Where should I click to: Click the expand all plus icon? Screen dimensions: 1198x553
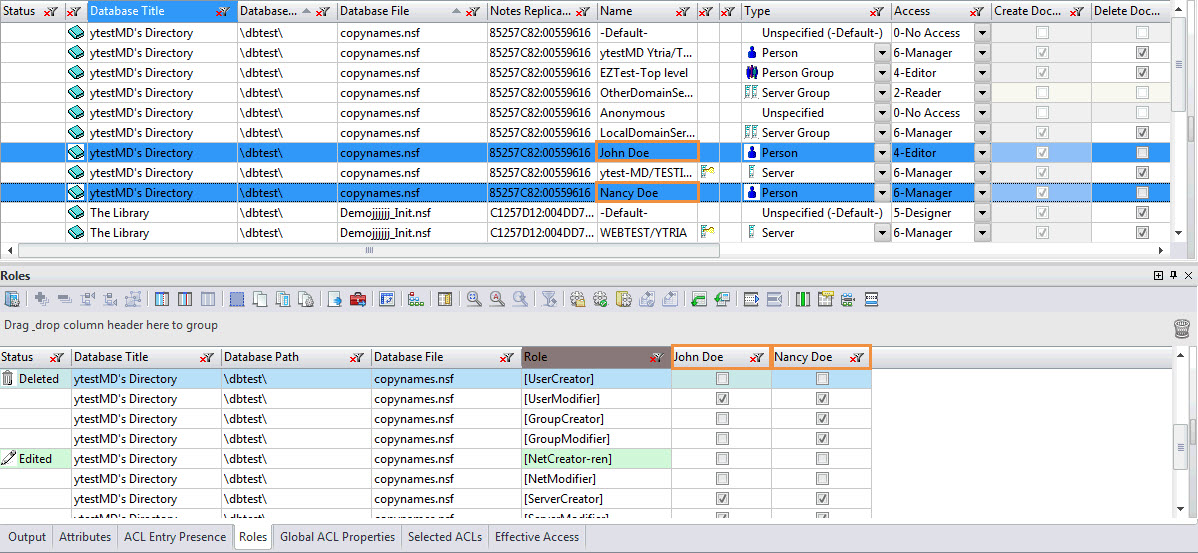pos(41,299)
